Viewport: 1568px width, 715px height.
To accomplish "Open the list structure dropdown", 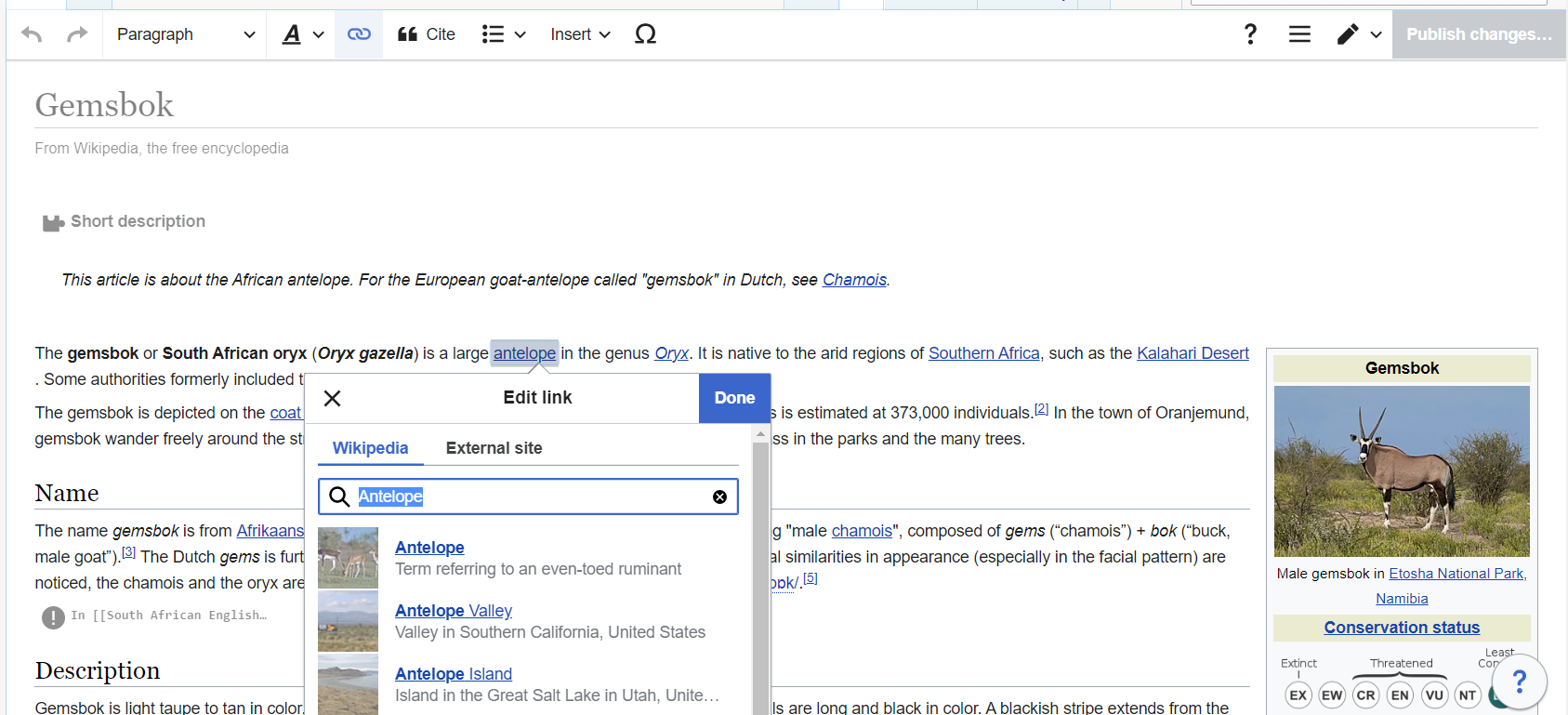I will tap(503, 34).
